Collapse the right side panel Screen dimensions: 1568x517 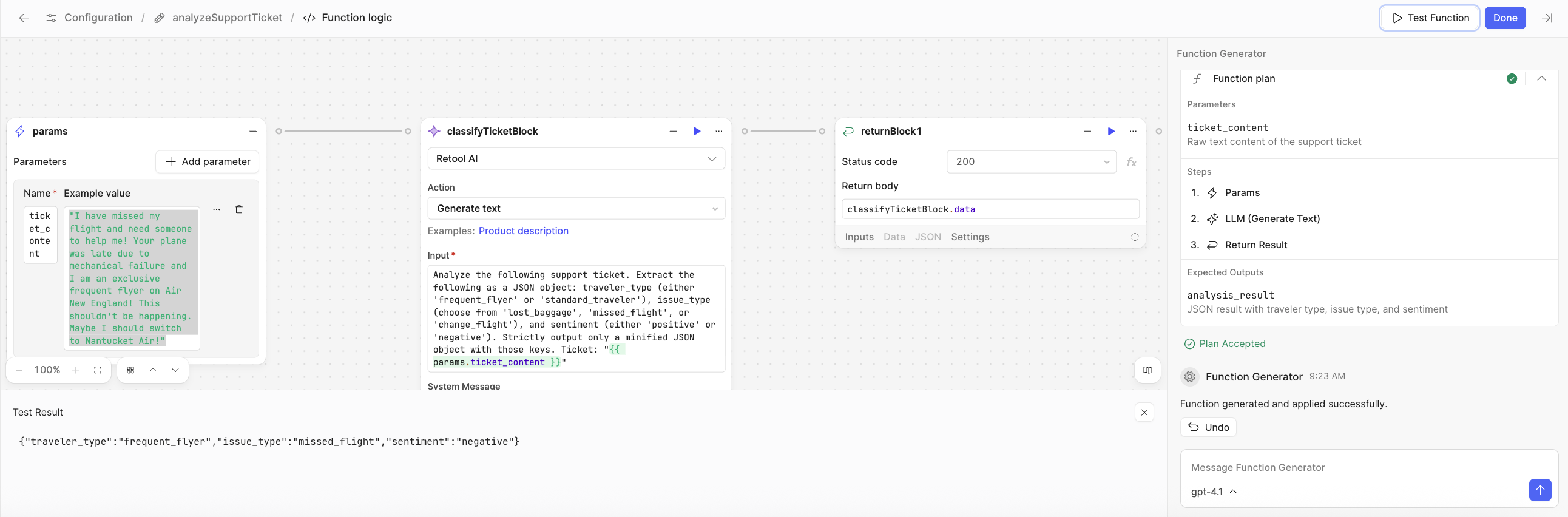coord(1547,18)
